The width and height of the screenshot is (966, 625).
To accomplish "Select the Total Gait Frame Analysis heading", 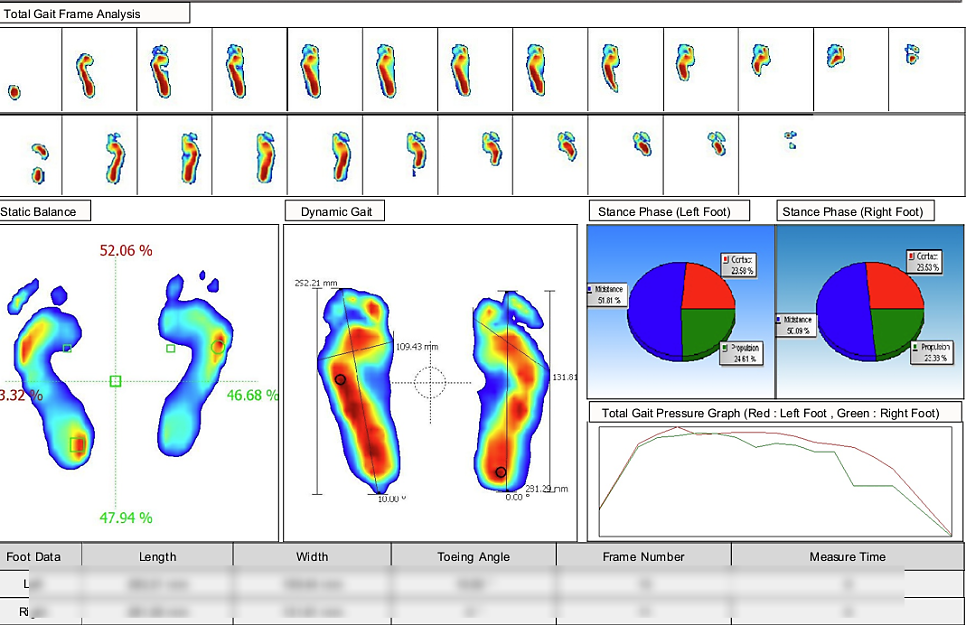I will pos(94,14).
